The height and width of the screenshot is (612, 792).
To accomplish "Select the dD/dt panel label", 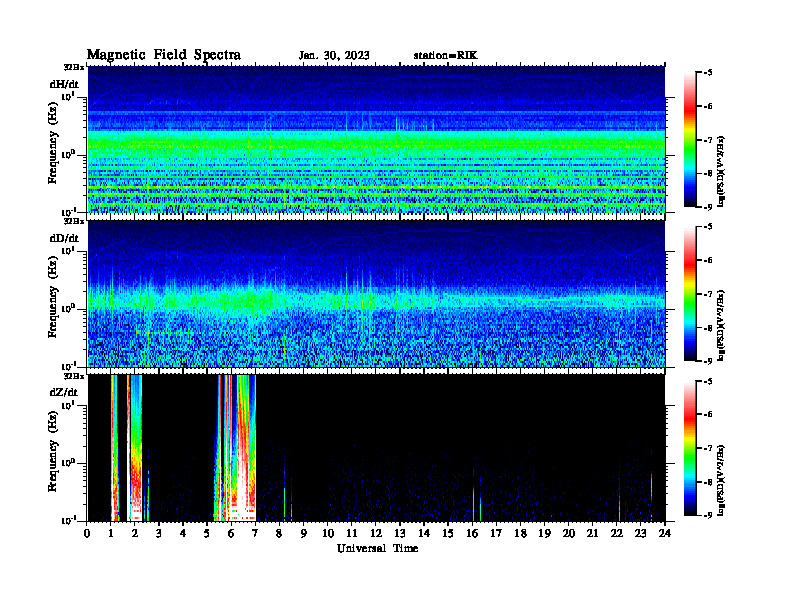I will tap(64, 238).
